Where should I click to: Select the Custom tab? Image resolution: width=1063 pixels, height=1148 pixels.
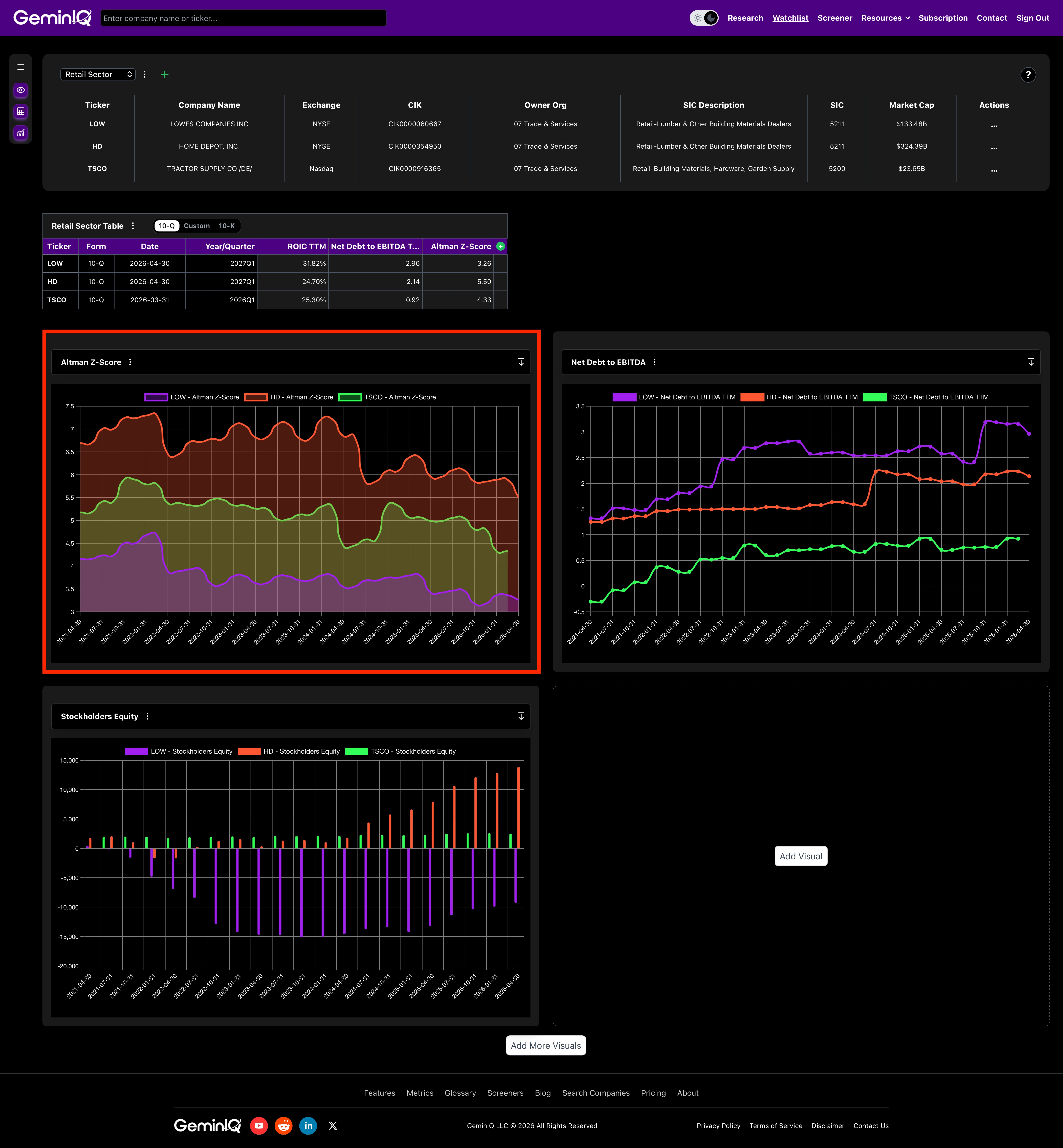[x=197, y=226]
